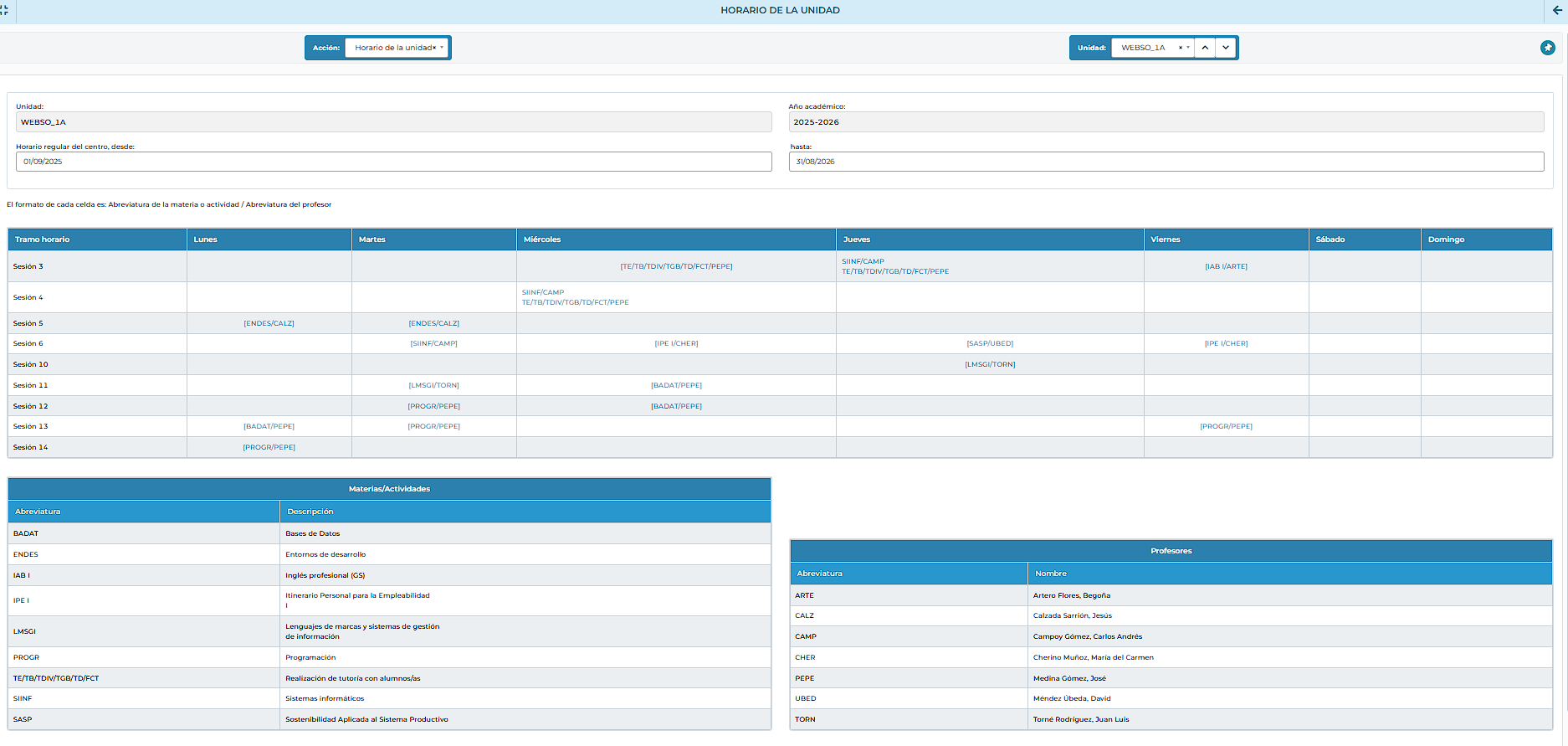The width and height of the screenshot is (1568, 746).
Task: Clear the WEBSO_1A unit selection
Action: [x=1180, y=48]
